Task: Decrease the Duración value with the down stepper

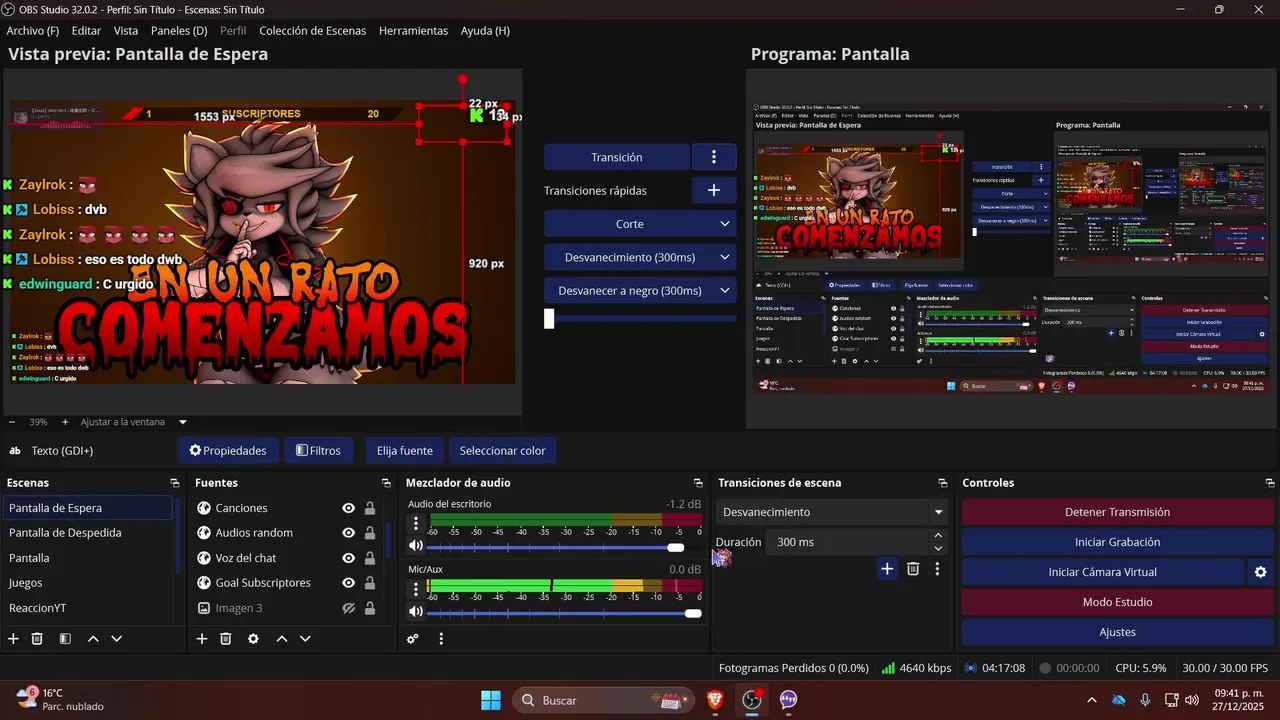Action: coord(938,548)
